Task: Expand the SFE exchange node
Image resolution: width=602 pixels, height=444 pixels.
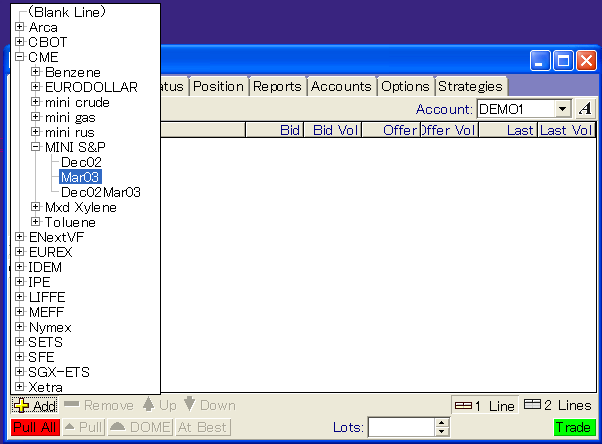Action: (x=20, y=357)
